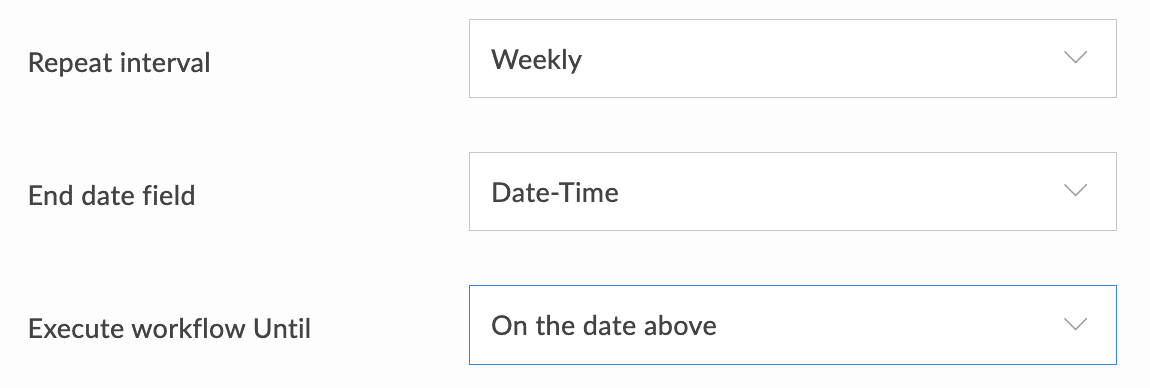The width and height of the screenshot is (1150, 388).
Task: Click the On the date above value
Action: coord(604,325)
